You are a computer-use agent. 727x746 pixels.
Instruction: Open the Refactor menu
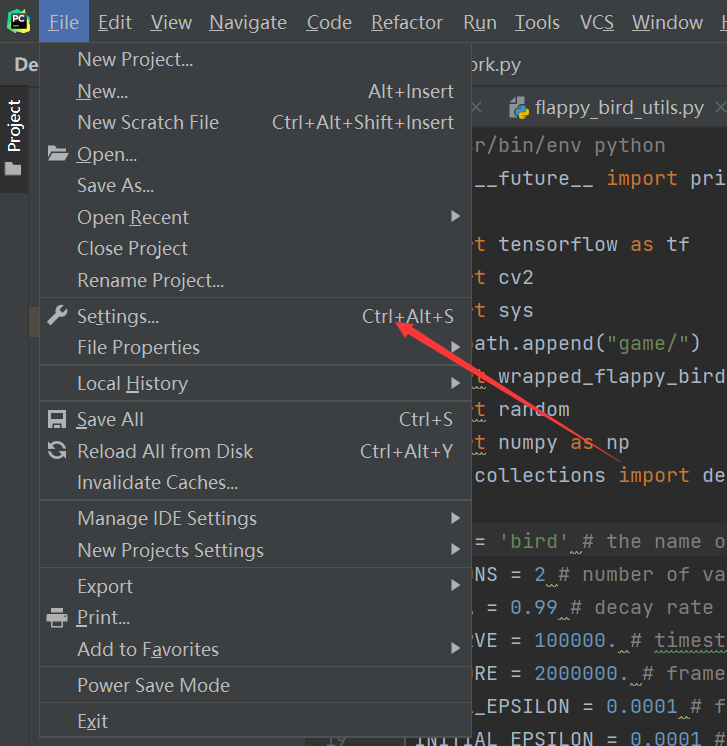pyautogui.click(x=407, y=22)
